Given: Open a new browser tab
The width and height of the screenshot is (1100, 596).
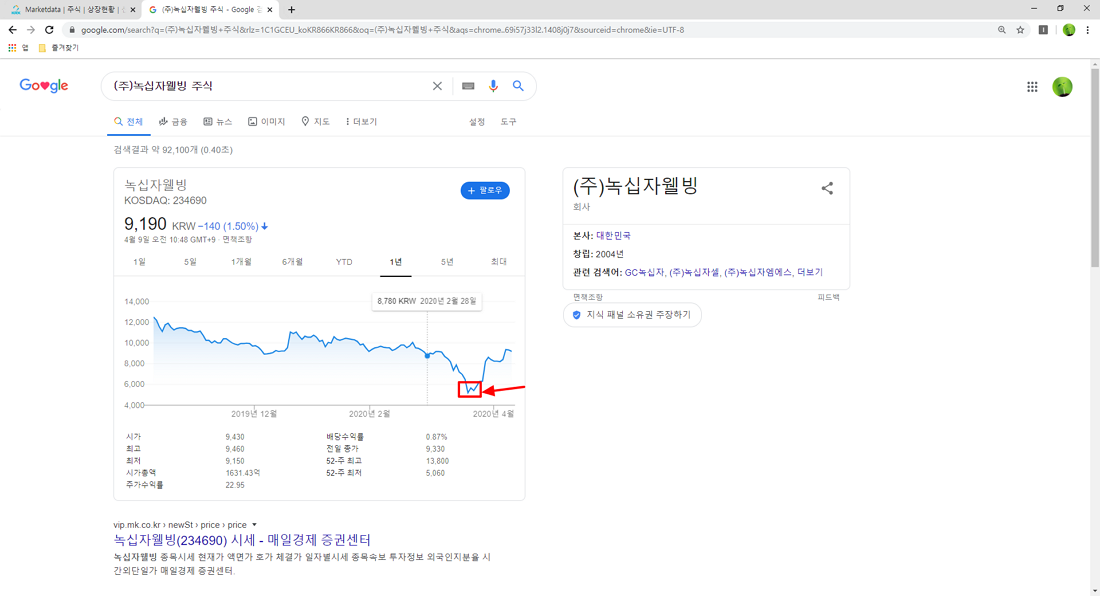Looking at the screenshot, I should [291, 10].
